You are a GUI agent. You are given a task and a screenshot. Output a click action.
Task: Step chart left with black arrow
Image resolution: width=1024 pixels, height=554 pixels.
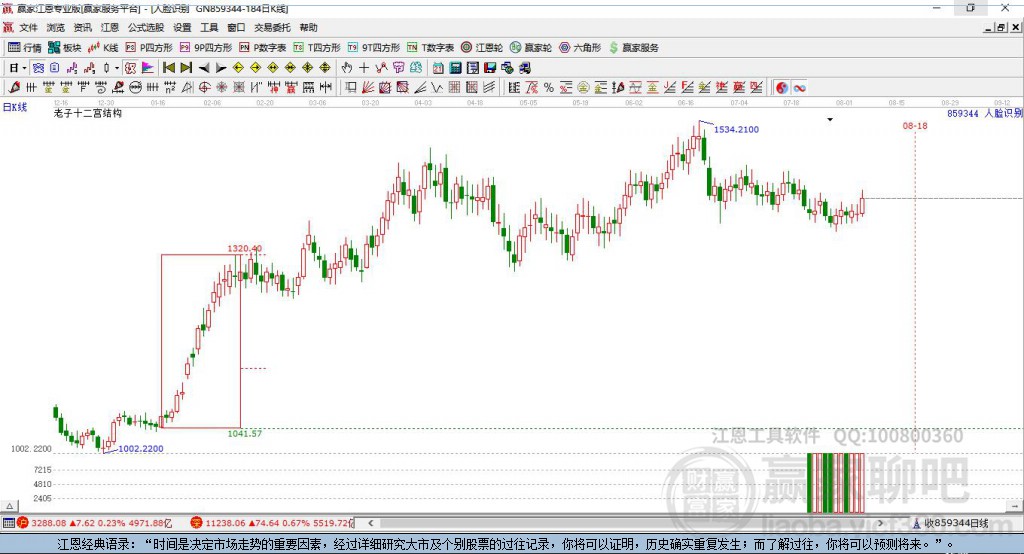pyautogui.click(x=204, y=68)
